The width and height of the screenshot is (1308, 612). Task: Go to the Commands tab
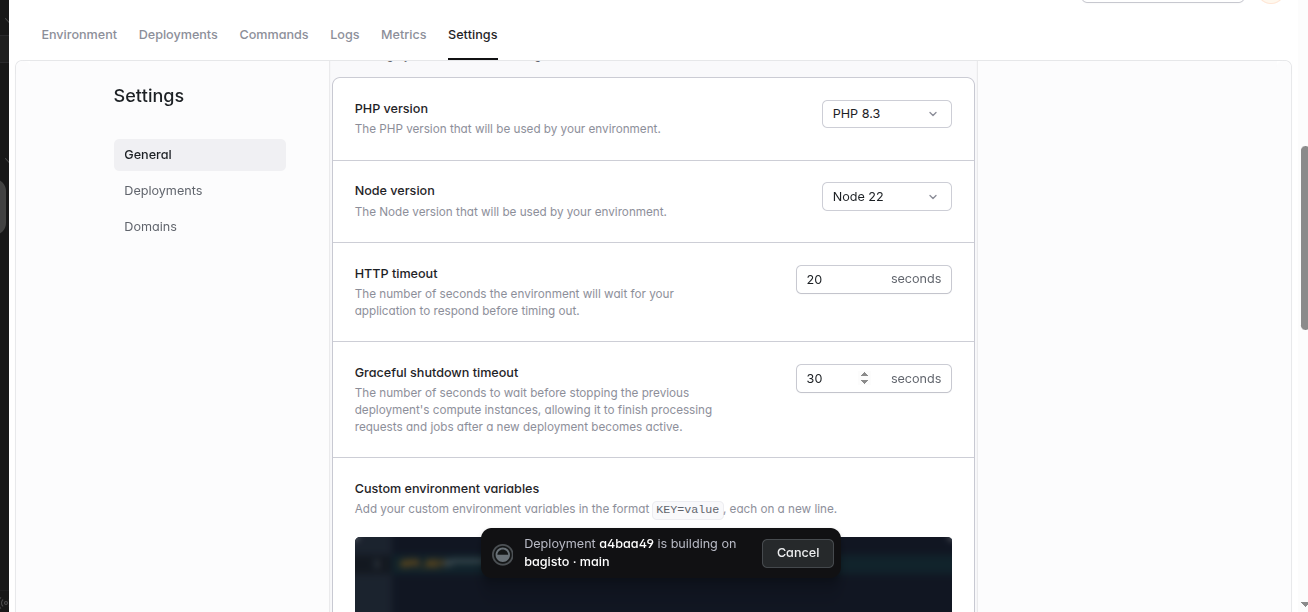274,35
